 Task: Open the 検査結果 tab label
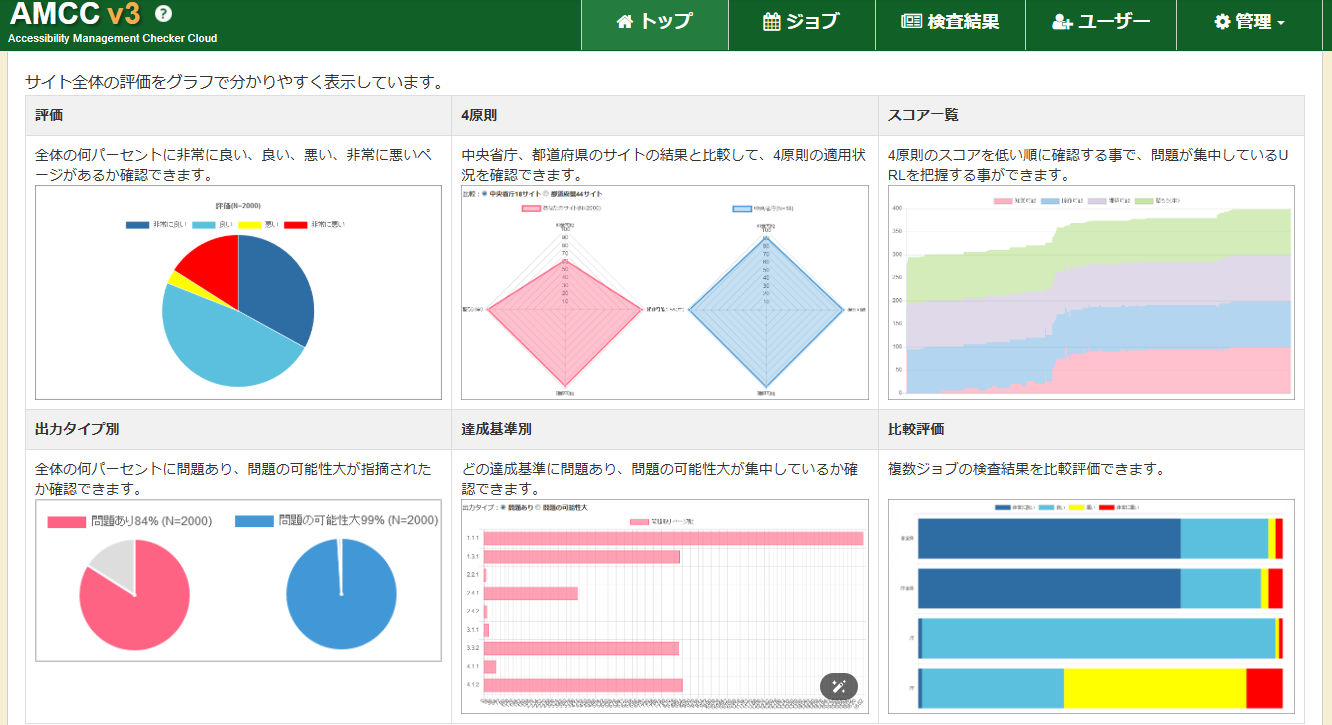click(963, 21)
